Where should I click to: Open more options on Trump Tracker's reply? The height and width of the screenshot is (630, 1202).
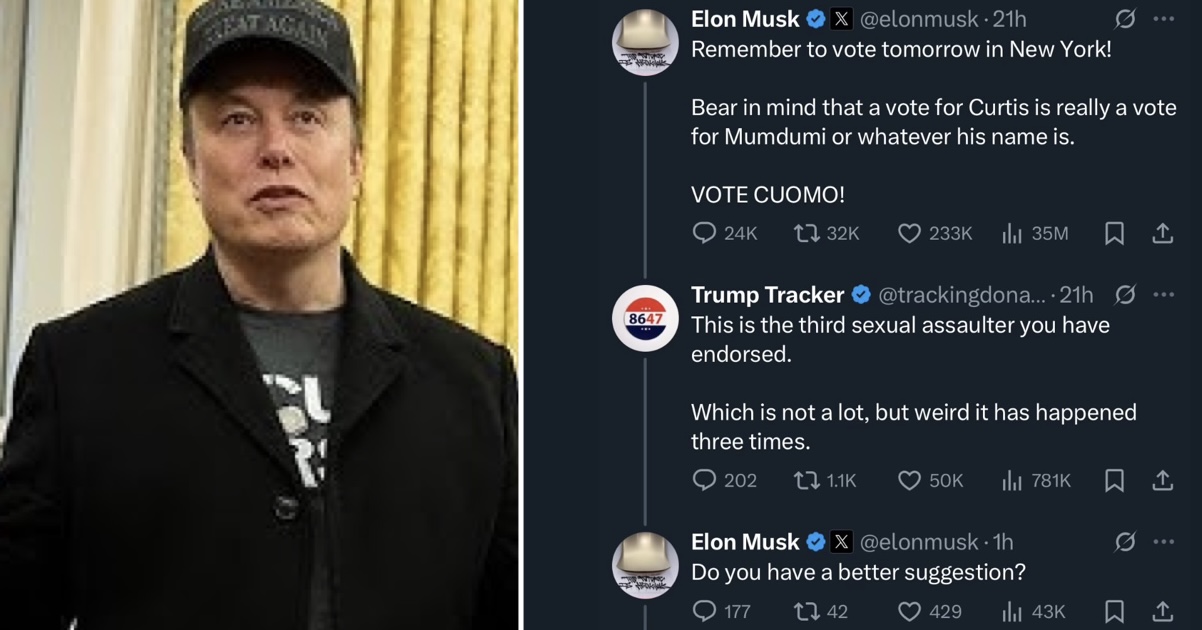click(1163, 294)
